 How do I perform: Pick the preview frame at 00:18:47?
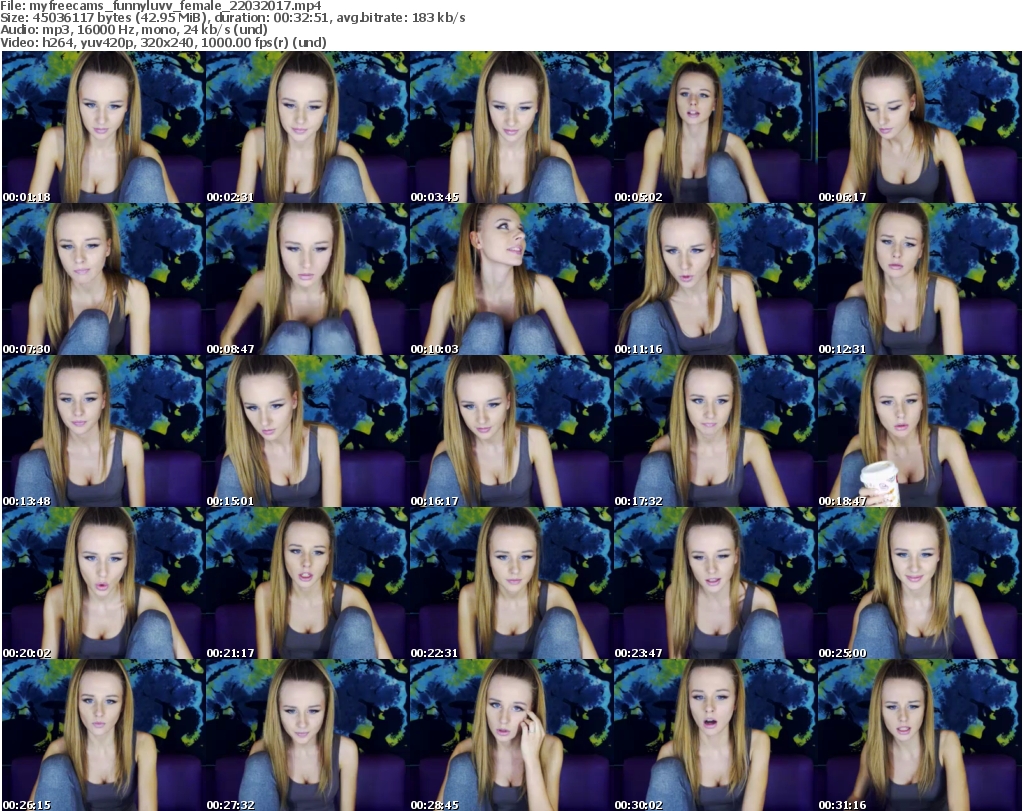[919, 431]
